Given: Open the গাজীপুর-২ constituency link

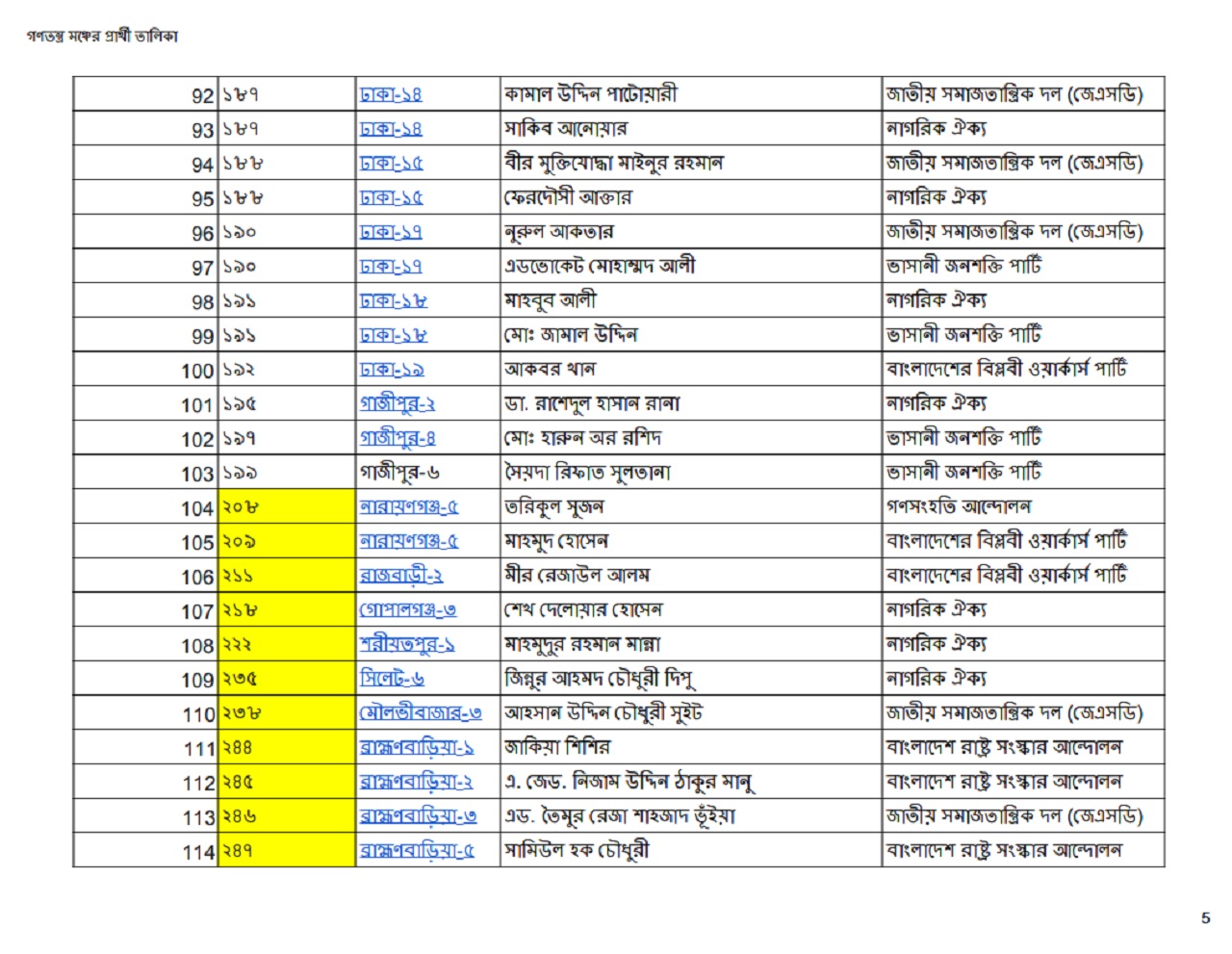Looking at the screenshot, I should (x=397, y=404).
